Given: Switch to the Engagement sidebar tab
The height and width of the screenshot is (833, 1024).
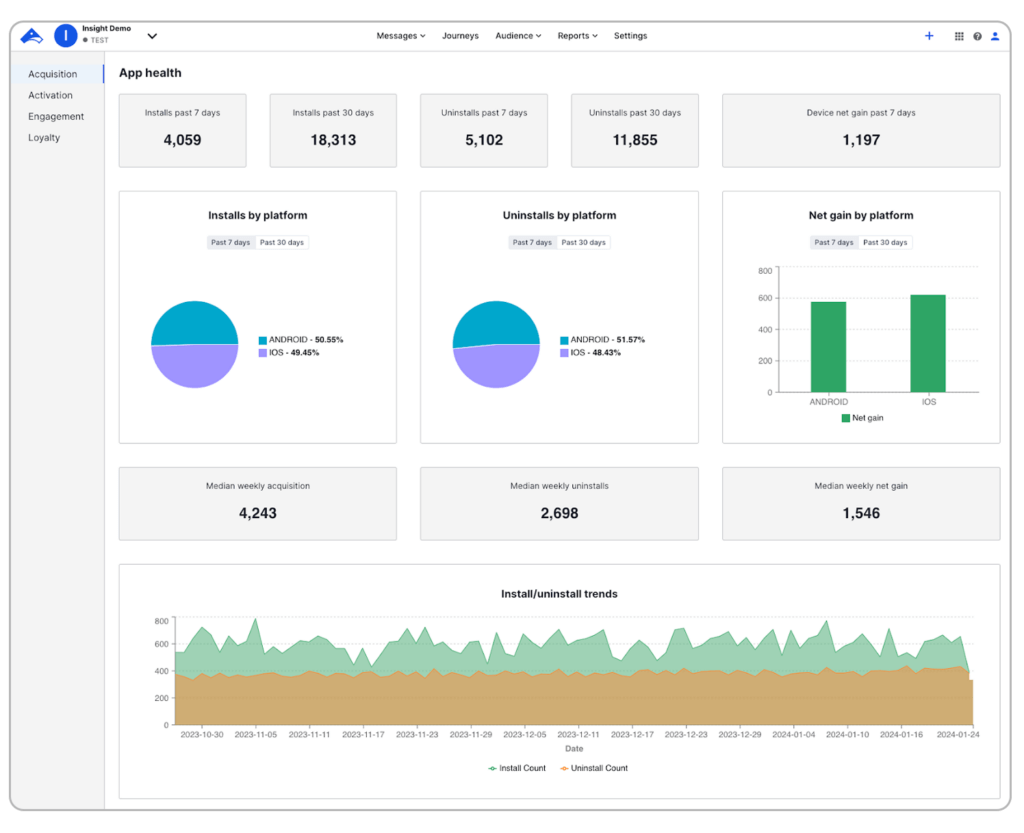Looking at the screenshot, I should click(x=56, y=117).
